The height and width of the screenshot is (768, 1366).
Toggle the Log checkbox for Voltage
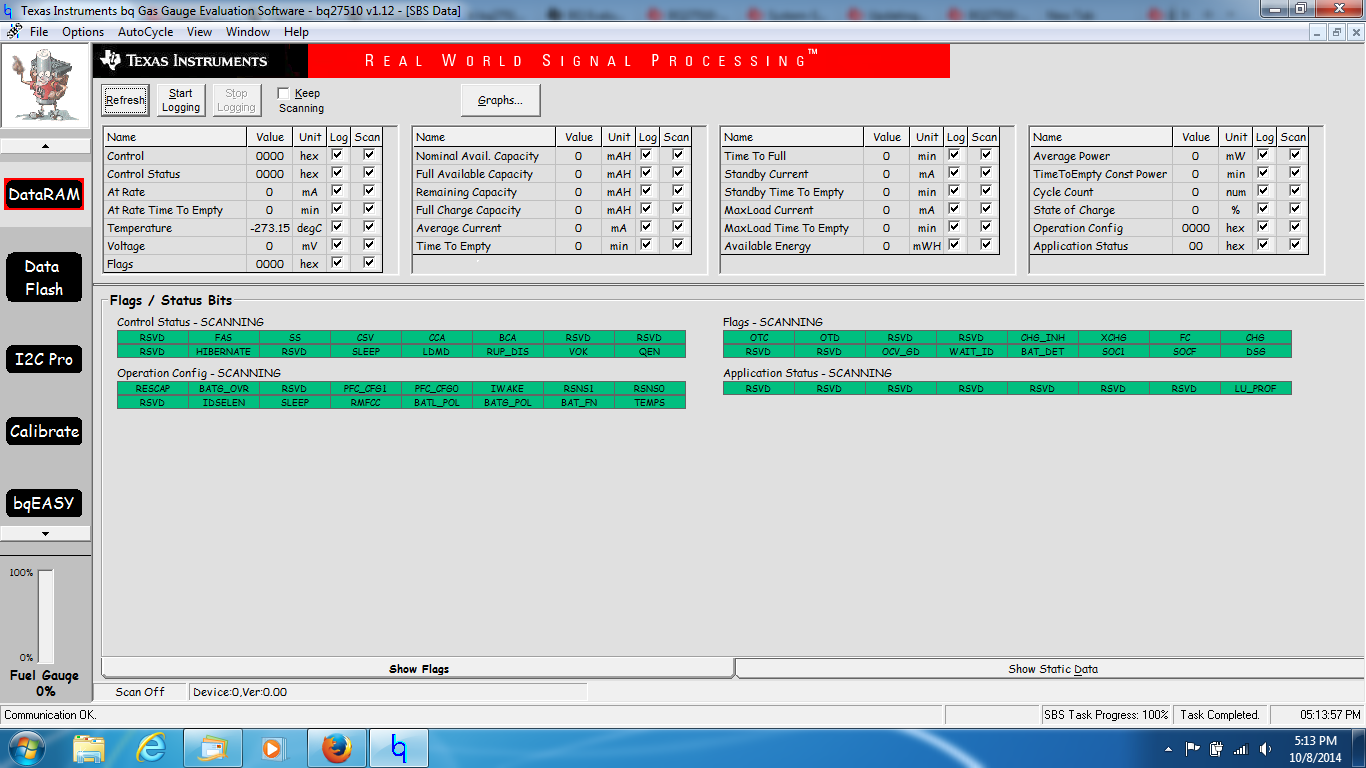pos(337,245)
